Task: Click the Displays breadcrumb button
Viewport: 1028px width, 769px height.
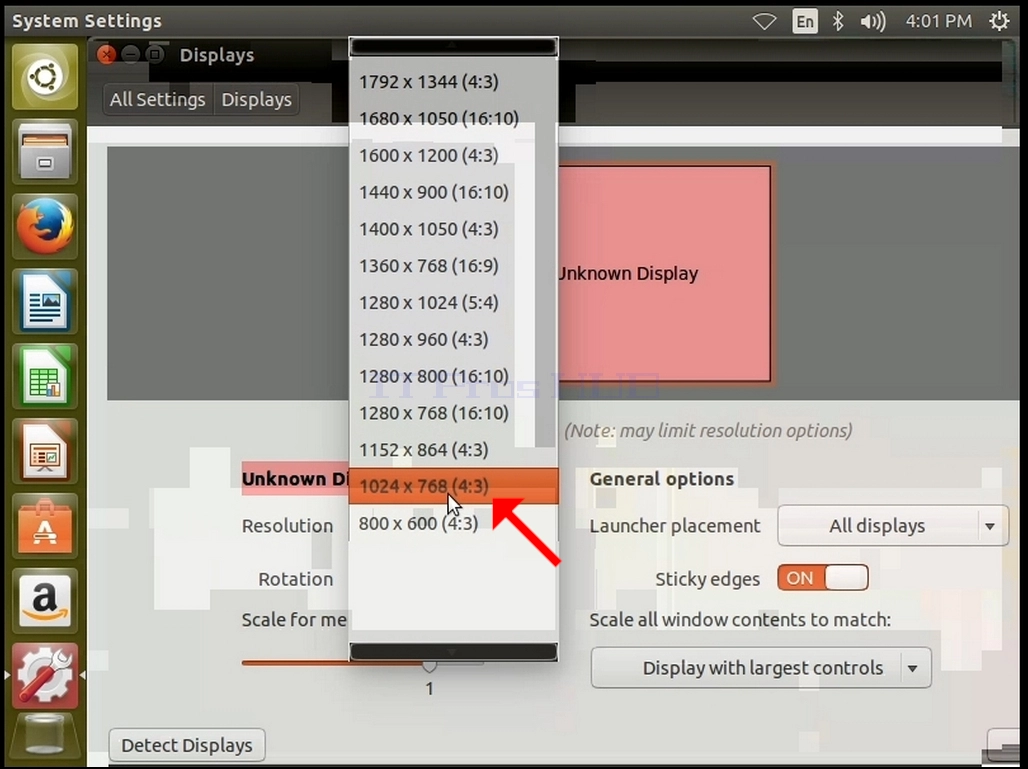Action: point(256,100)
